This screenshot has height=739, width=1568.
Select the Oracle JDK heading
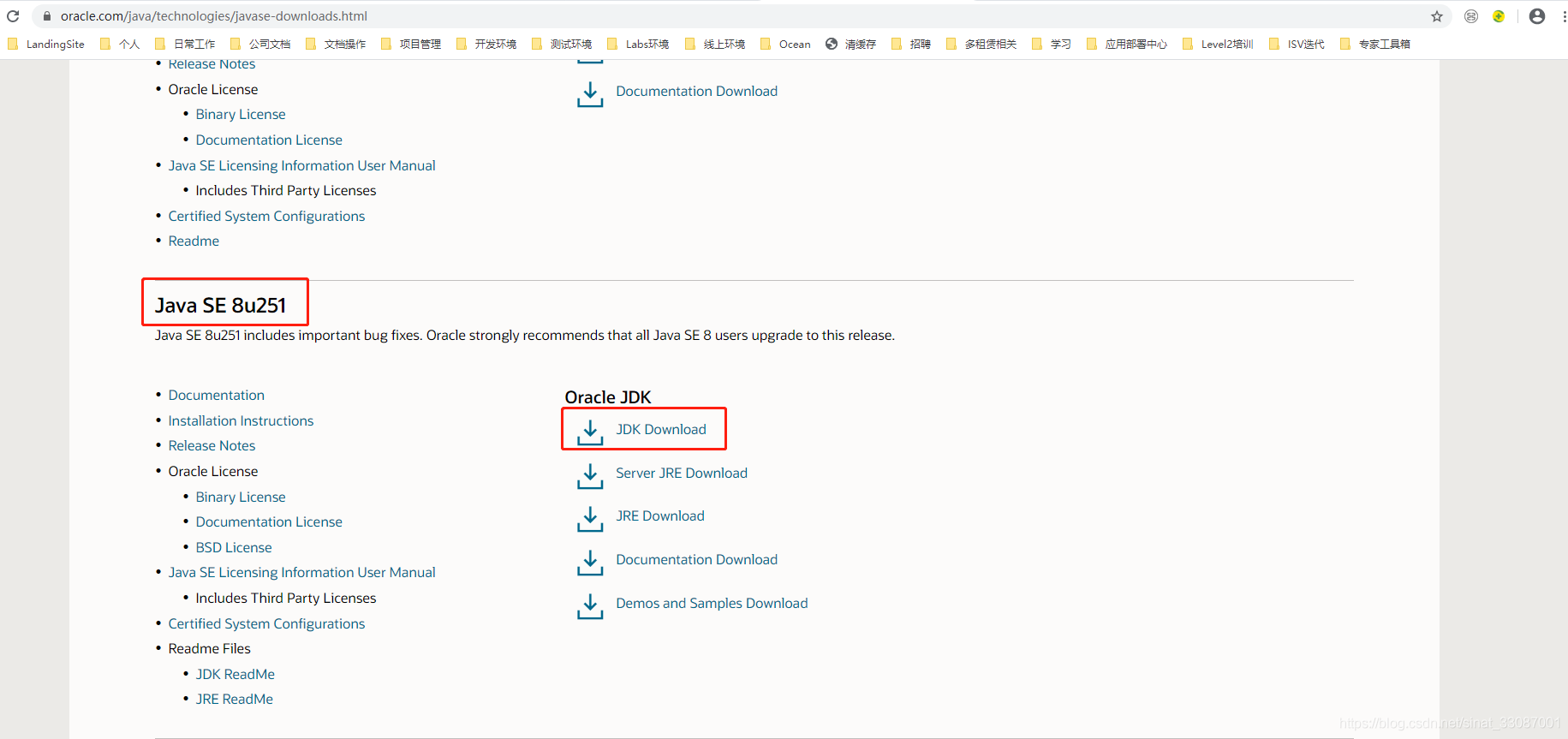[x=608, y=397]
